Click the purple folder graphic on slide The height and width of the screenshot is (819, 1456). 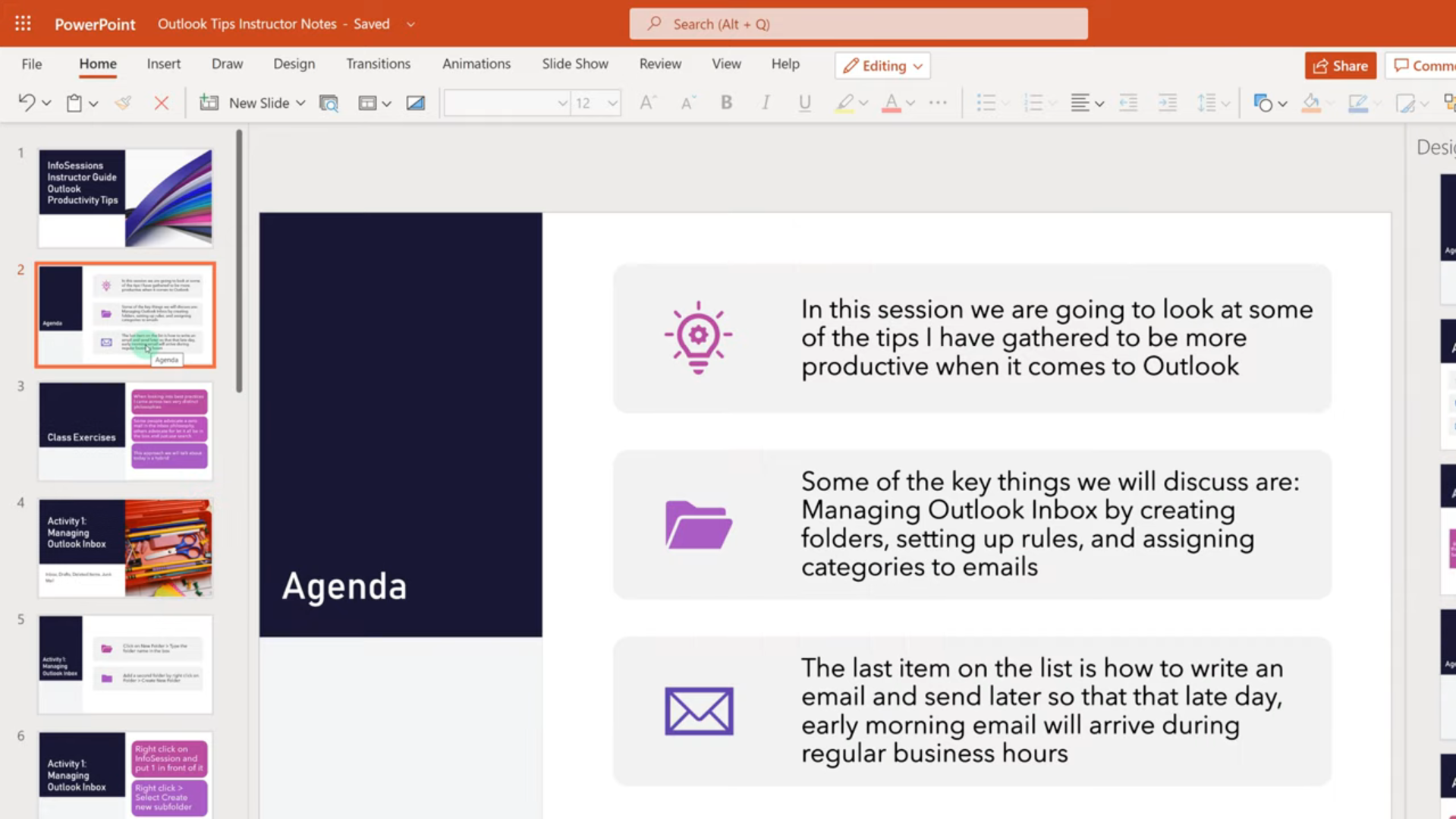pyautogui.click(x=699, y=524)
